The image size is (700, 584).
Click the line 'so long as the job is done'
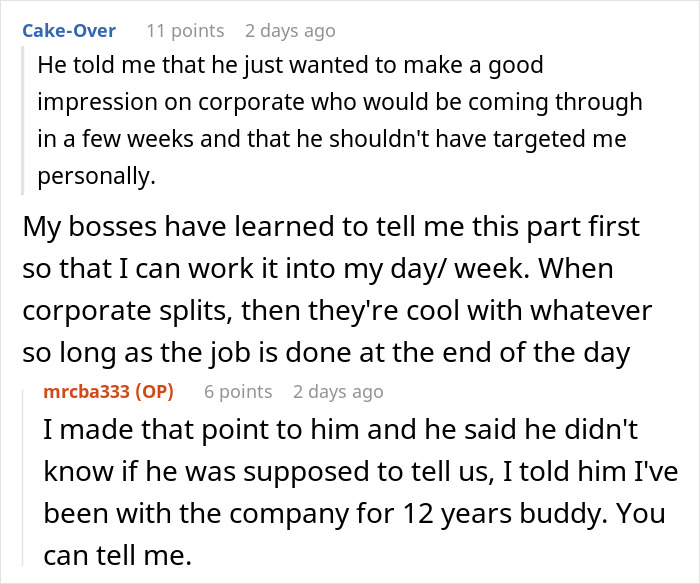tap(326, 353)
